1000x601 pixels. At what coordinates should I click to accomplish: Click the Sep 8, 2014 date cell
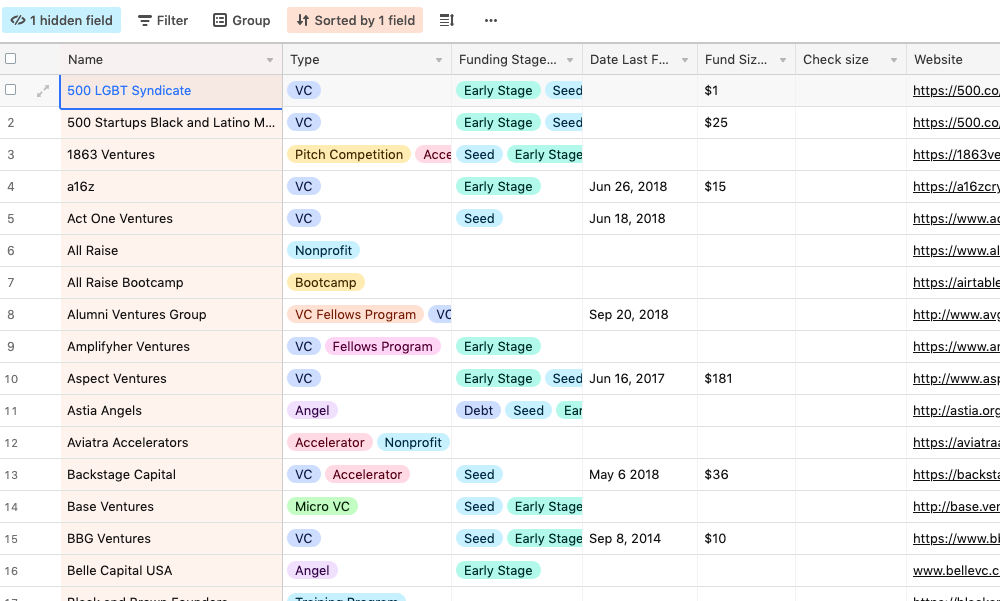point(640,538)
